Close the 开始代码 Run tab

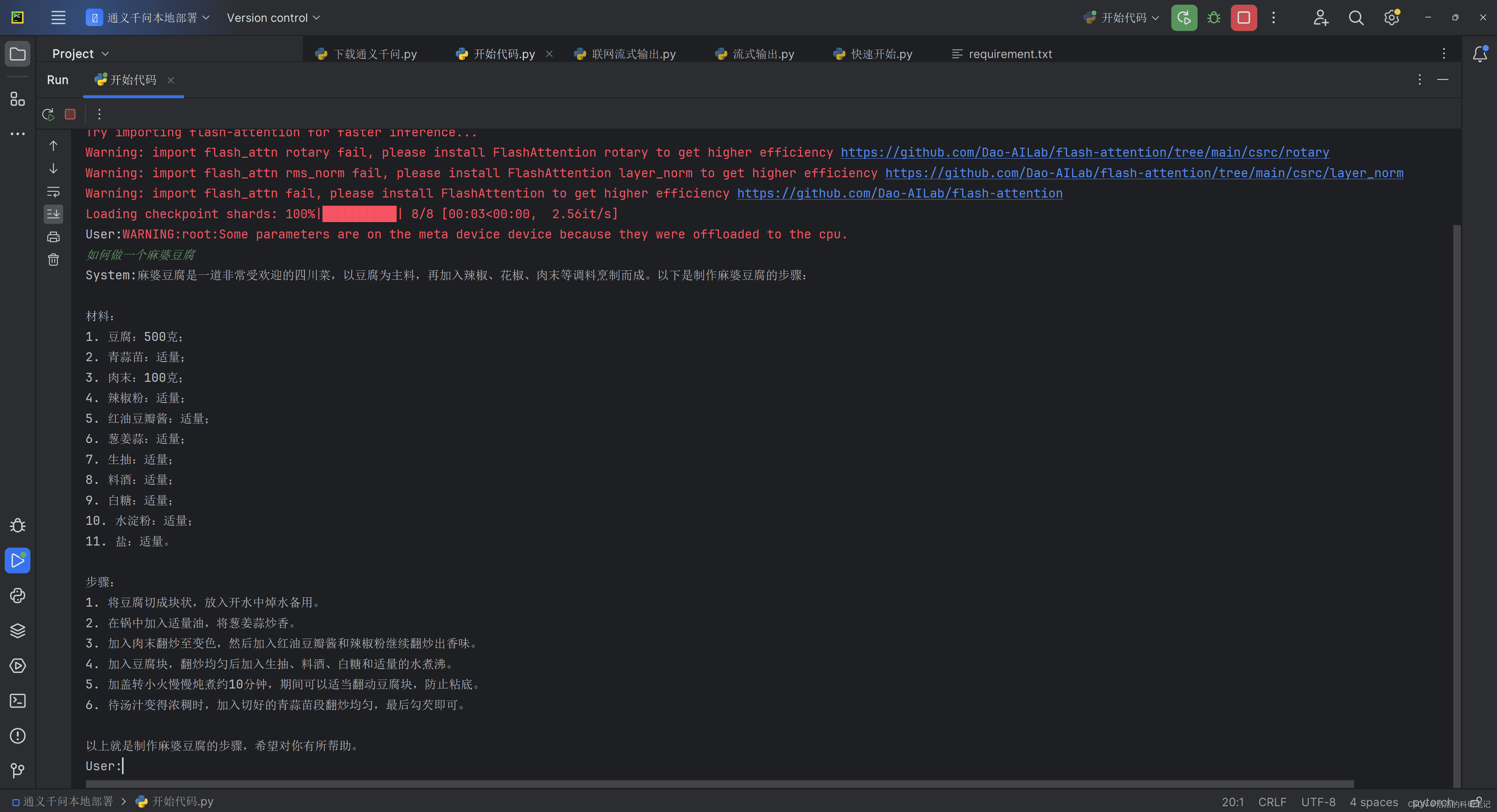[171, 80]
